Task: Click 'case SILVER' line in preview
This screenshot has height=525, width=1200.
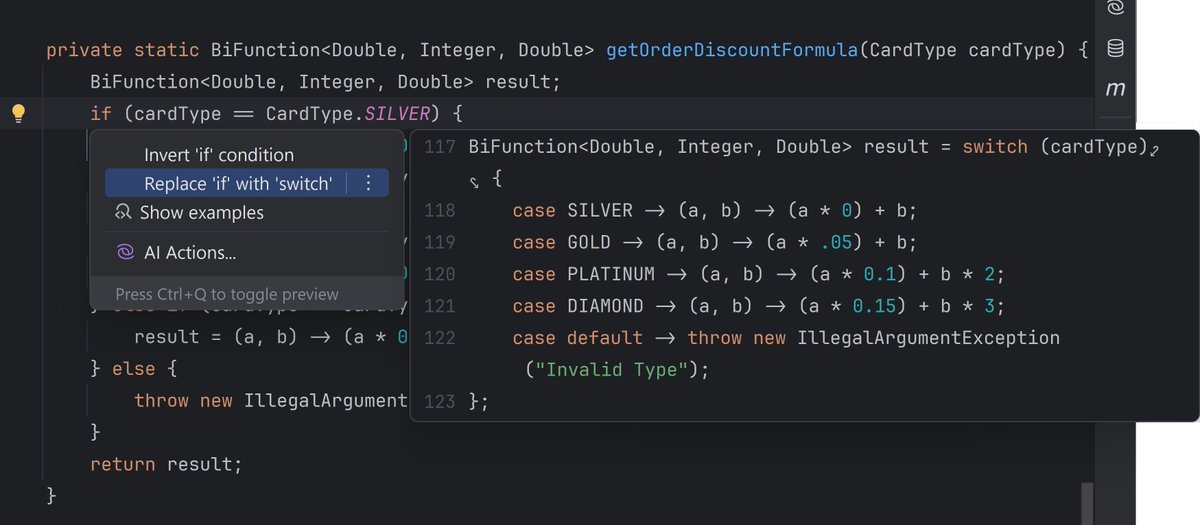Action: point(714,210)
